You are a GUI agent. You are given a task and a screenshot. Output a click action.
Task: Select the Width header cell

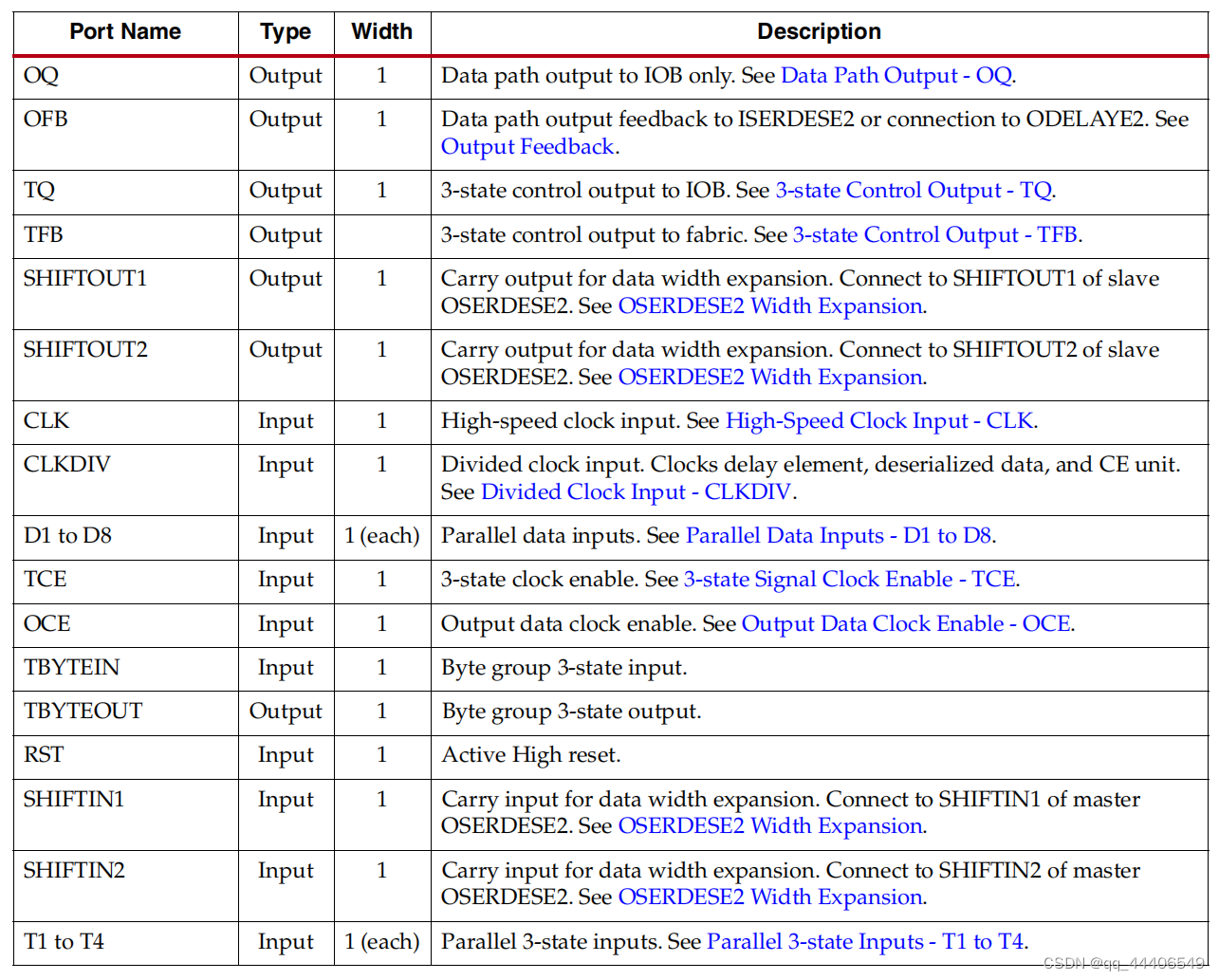click(x=381, y=31)
